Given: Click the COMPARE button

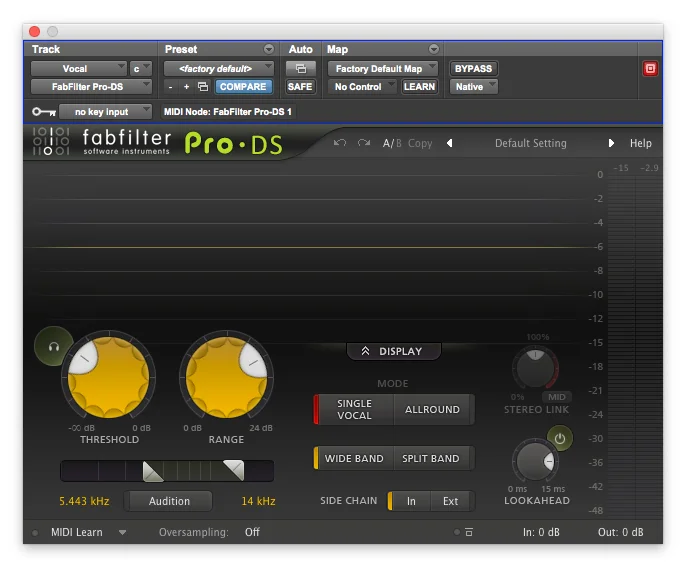Looking at the screenshot, I should 243,87.
